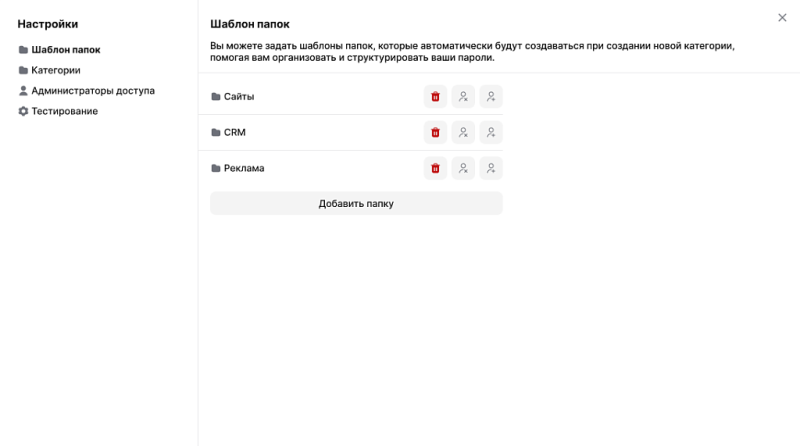Click the gear icon beside Тестирование
Image resolution: width=800 pixels, height=446 pixels.
click(x=23, y=112)
